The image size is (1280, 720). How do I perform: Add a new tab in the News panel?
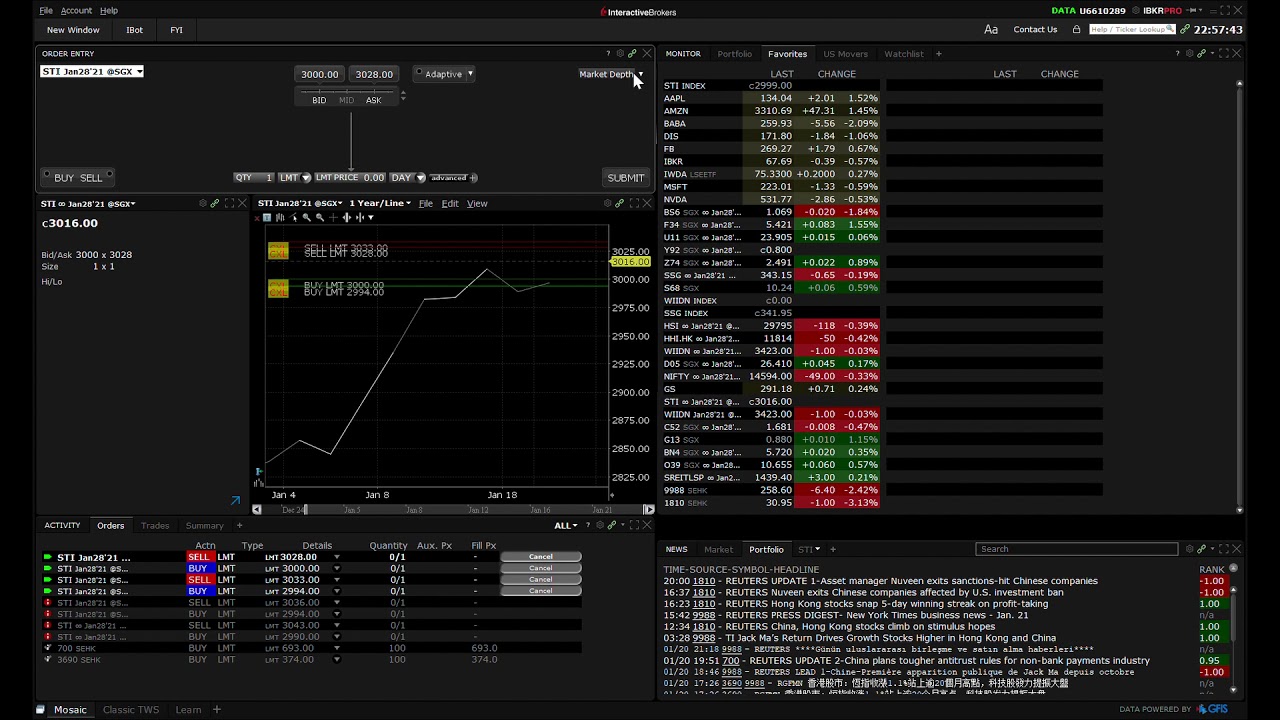pyautogui.click(x=833, y=549)
